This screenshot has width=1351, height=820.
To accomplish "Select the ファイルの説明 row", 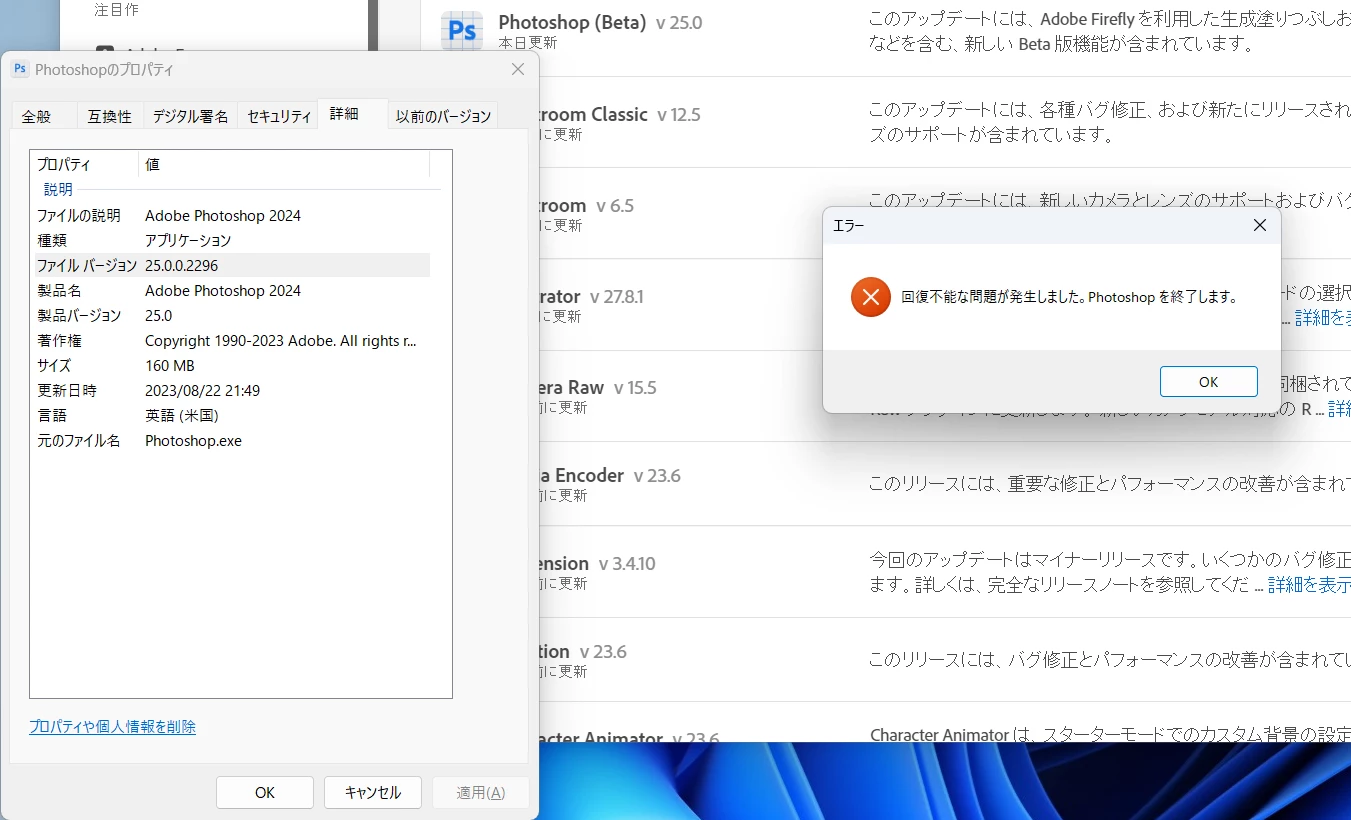I will (231, 215).
